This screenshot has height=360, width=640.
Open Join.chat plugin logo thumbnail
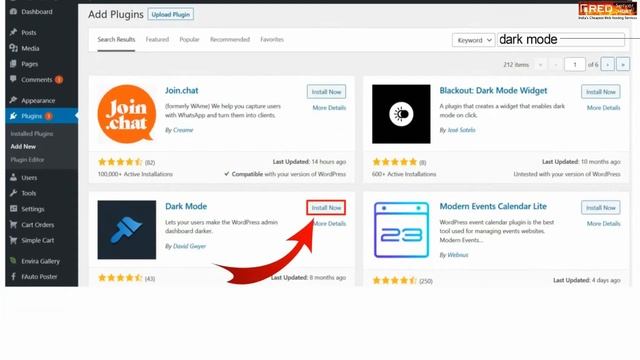tap(127, 114)
